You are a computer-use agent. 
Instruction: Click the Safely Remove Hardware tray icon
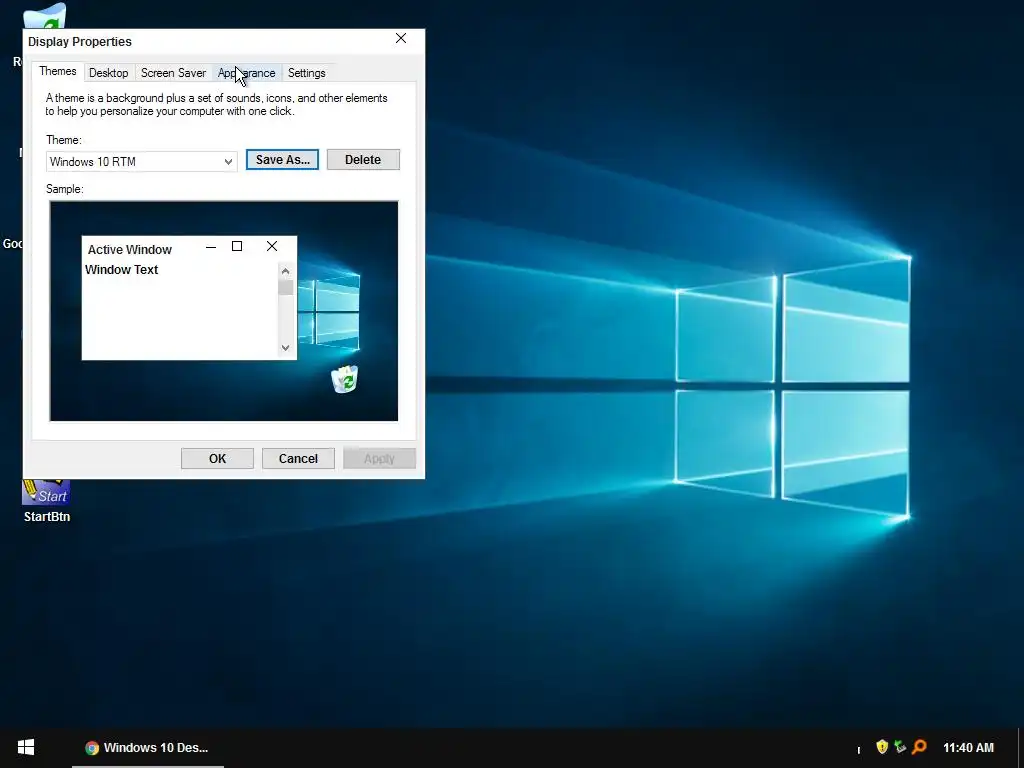coord(900,746)
